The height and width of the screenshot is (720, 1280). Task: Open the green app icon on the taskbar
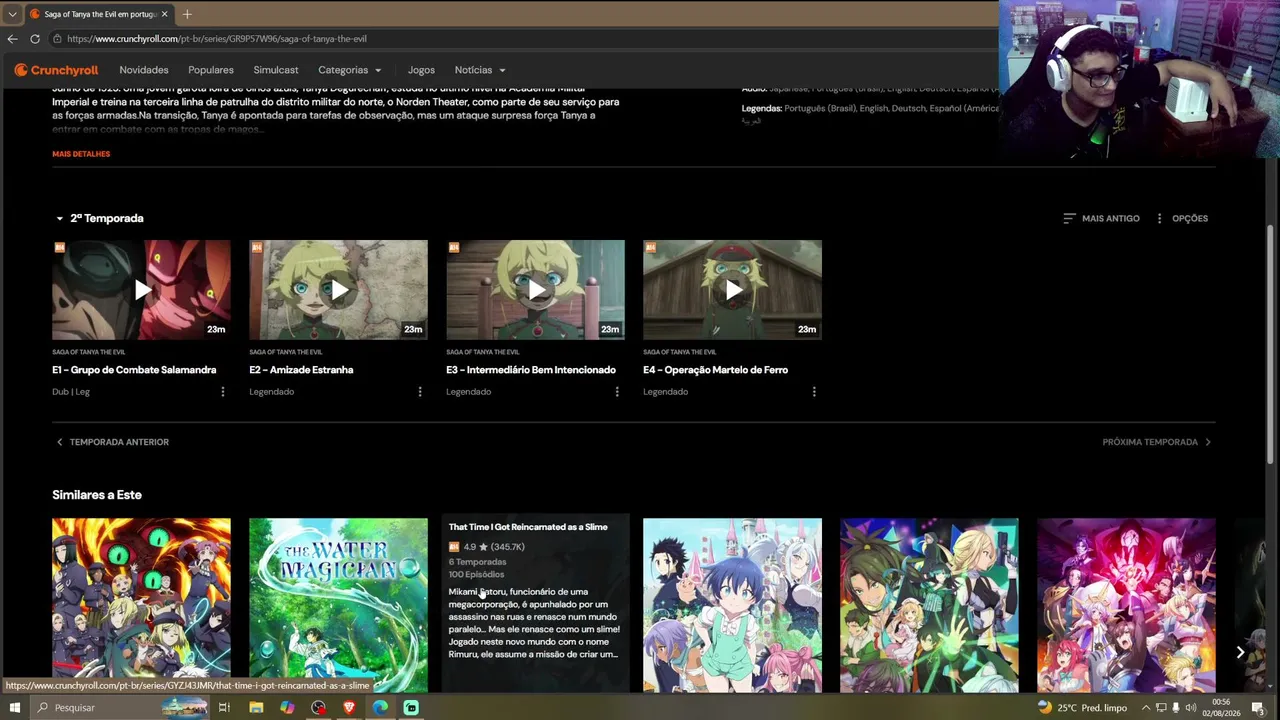coord(411,708)
